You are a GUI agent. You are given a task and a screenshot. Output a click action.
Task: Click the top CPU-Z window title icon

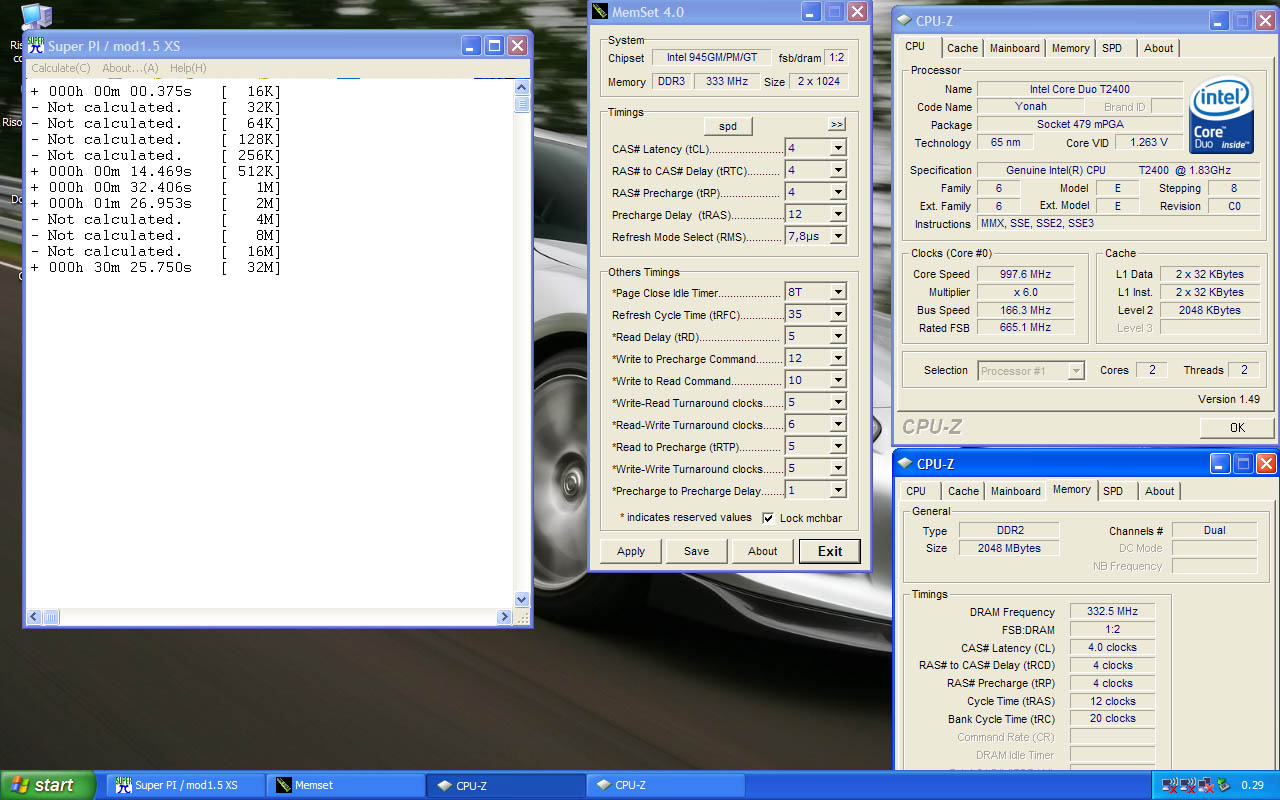[x=903, y=20]
